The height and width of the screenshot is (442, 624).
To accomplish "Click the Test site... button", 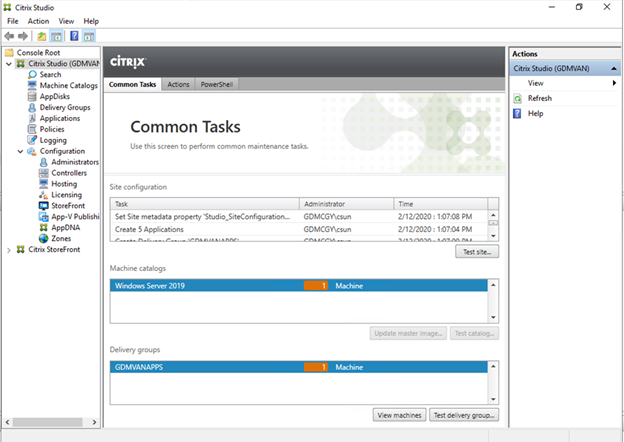I will tap(477, 252).
